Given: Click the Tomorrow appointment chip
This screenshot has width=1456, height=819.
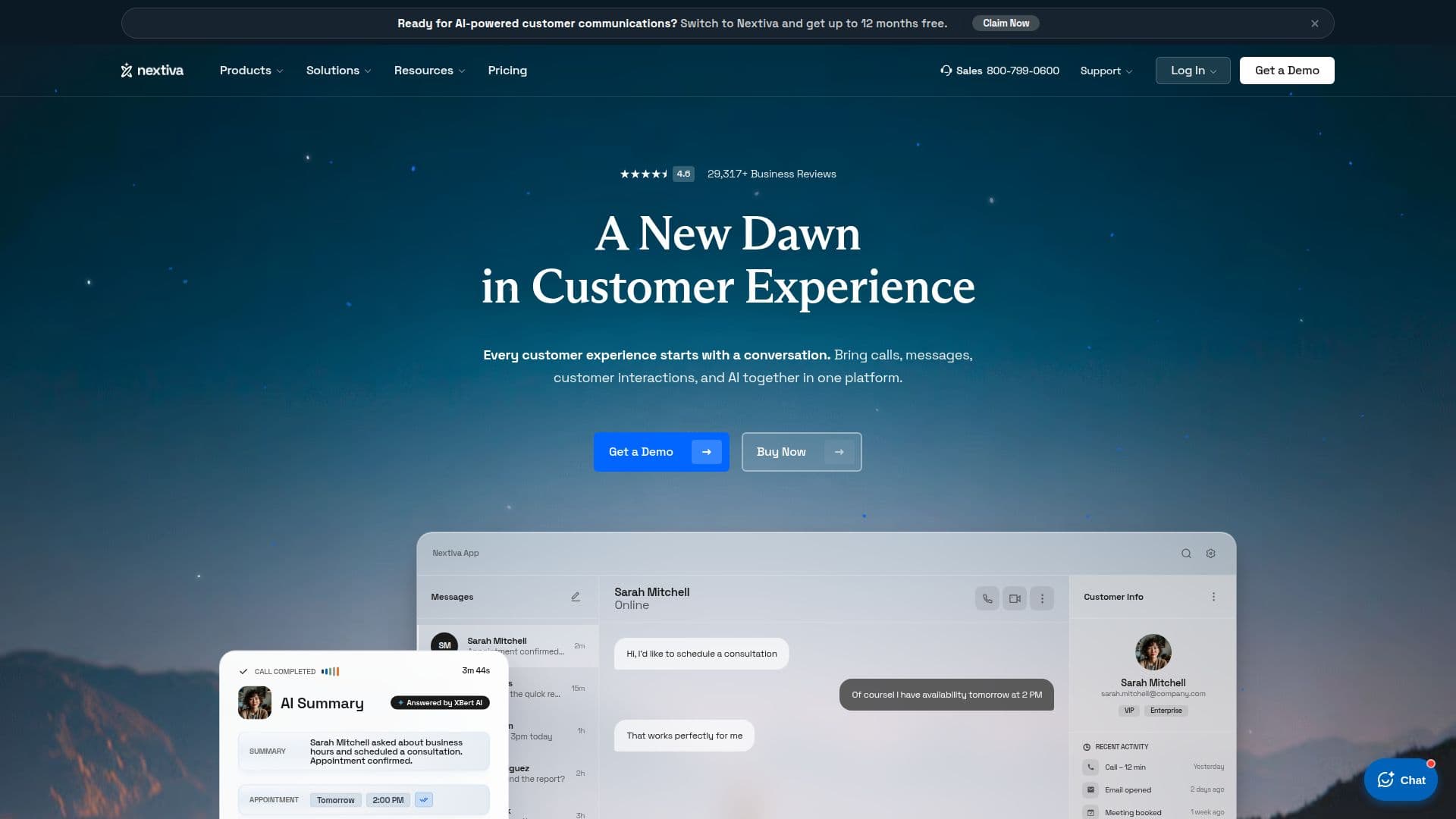Looking at the screenshot, I should 335,800.
